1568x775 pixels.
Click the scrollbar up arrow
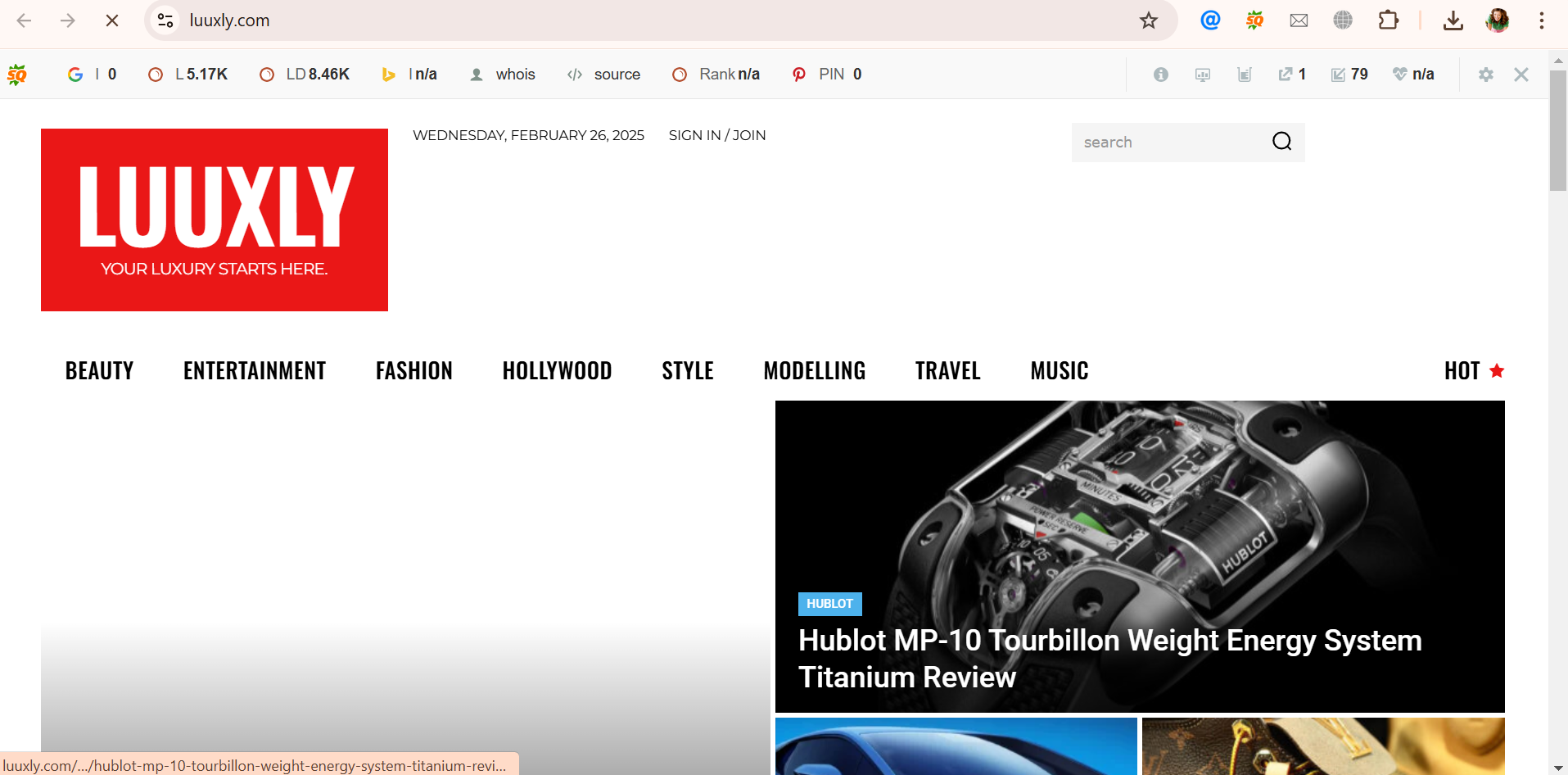click(1558, 60)
